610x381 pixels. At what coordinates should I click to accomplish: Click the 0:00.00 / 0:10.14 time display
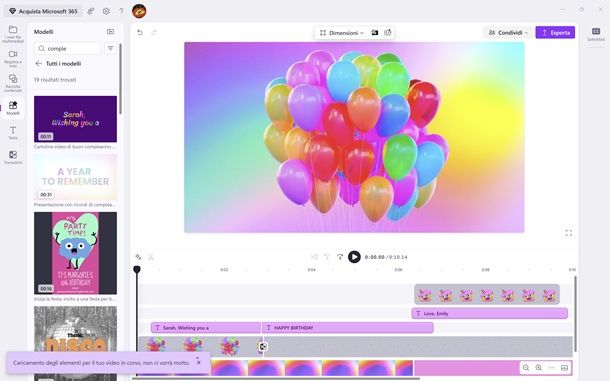point(386,257)
